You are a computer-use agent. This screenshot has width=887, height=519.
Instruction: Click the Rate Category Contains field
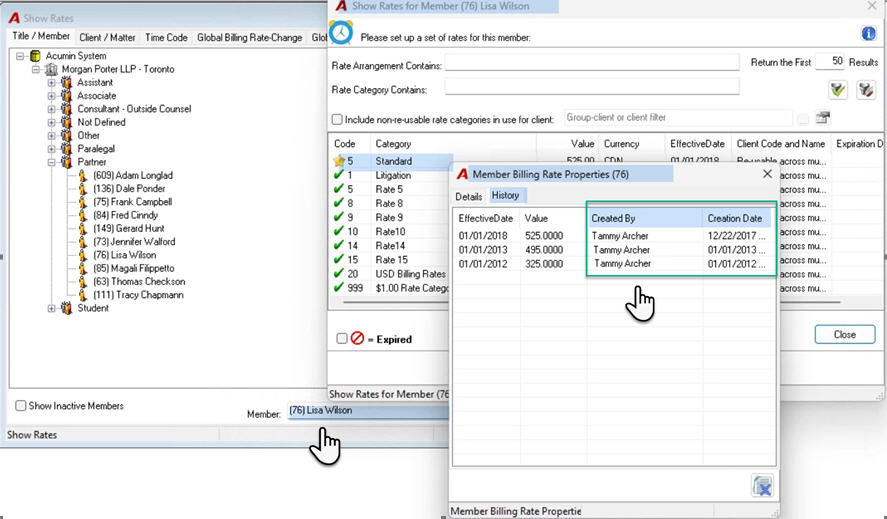[x=592, y=87]
